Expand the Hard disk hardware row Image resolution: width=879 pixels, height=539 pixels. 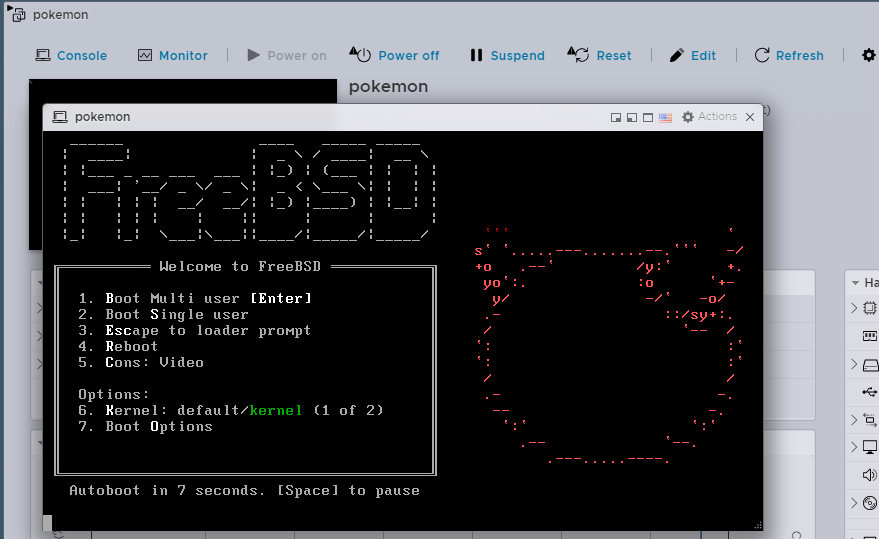(854, 364)
